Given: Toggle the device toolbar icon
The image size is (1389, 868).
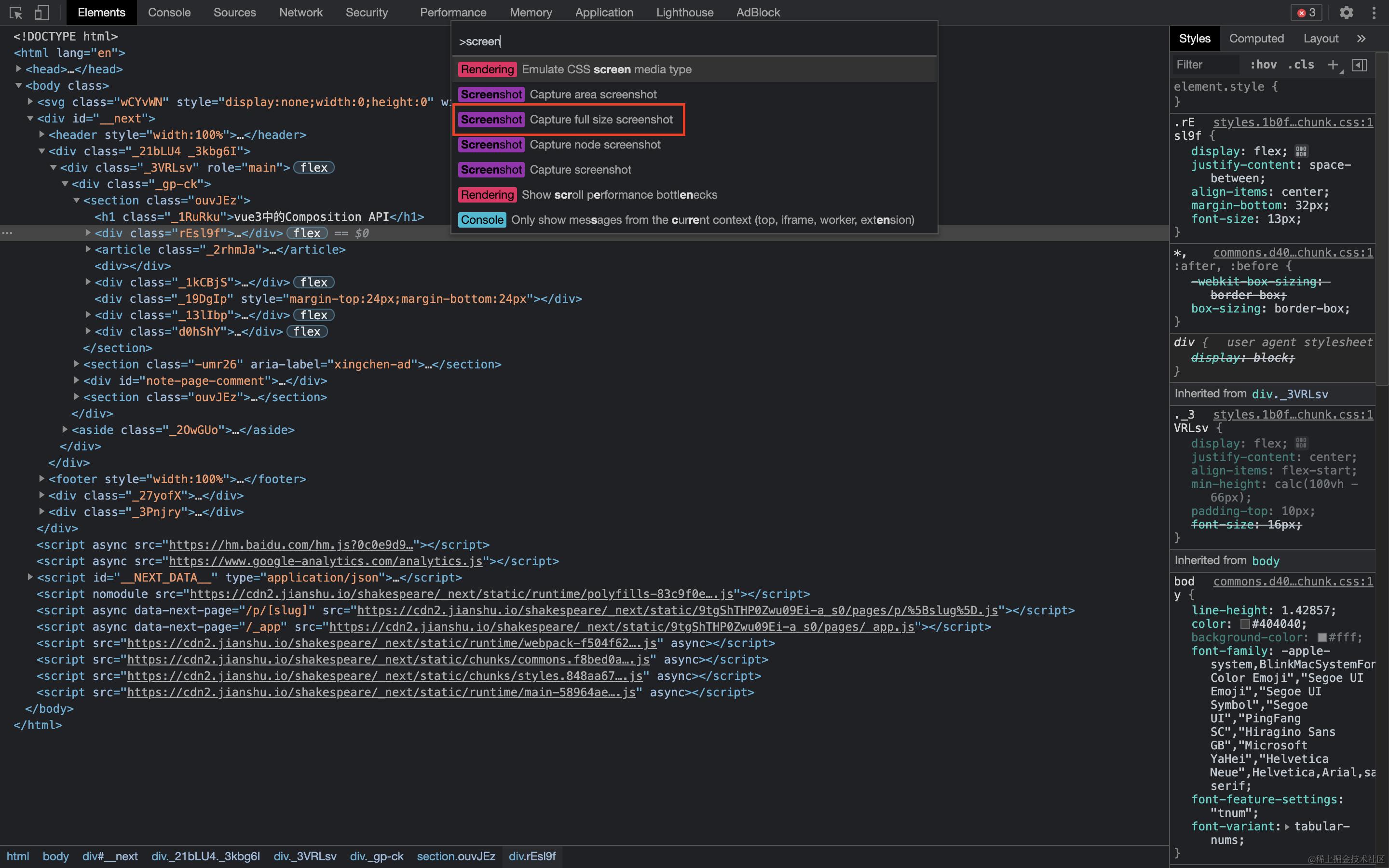Looking at the screenshot, I should tap(41, 12).
